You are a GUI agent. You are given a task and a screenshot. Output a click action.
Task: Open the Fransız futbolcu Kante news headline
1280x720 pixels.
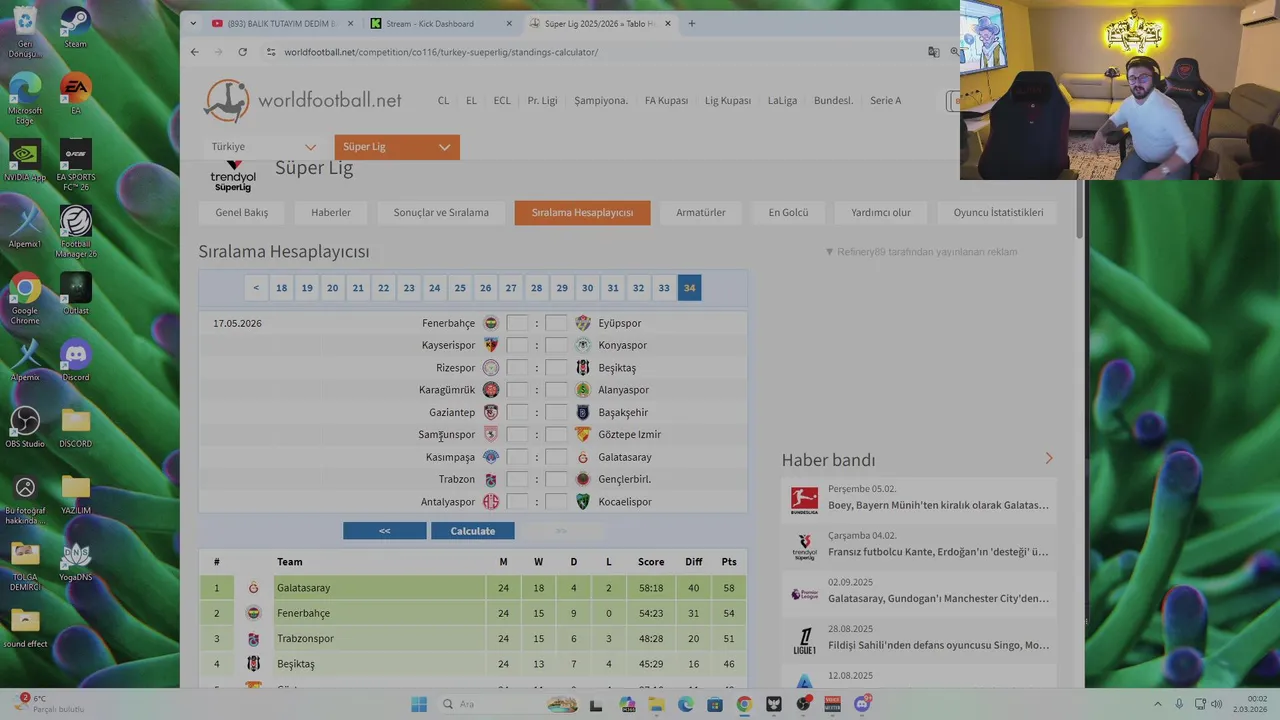pos(938,551)
